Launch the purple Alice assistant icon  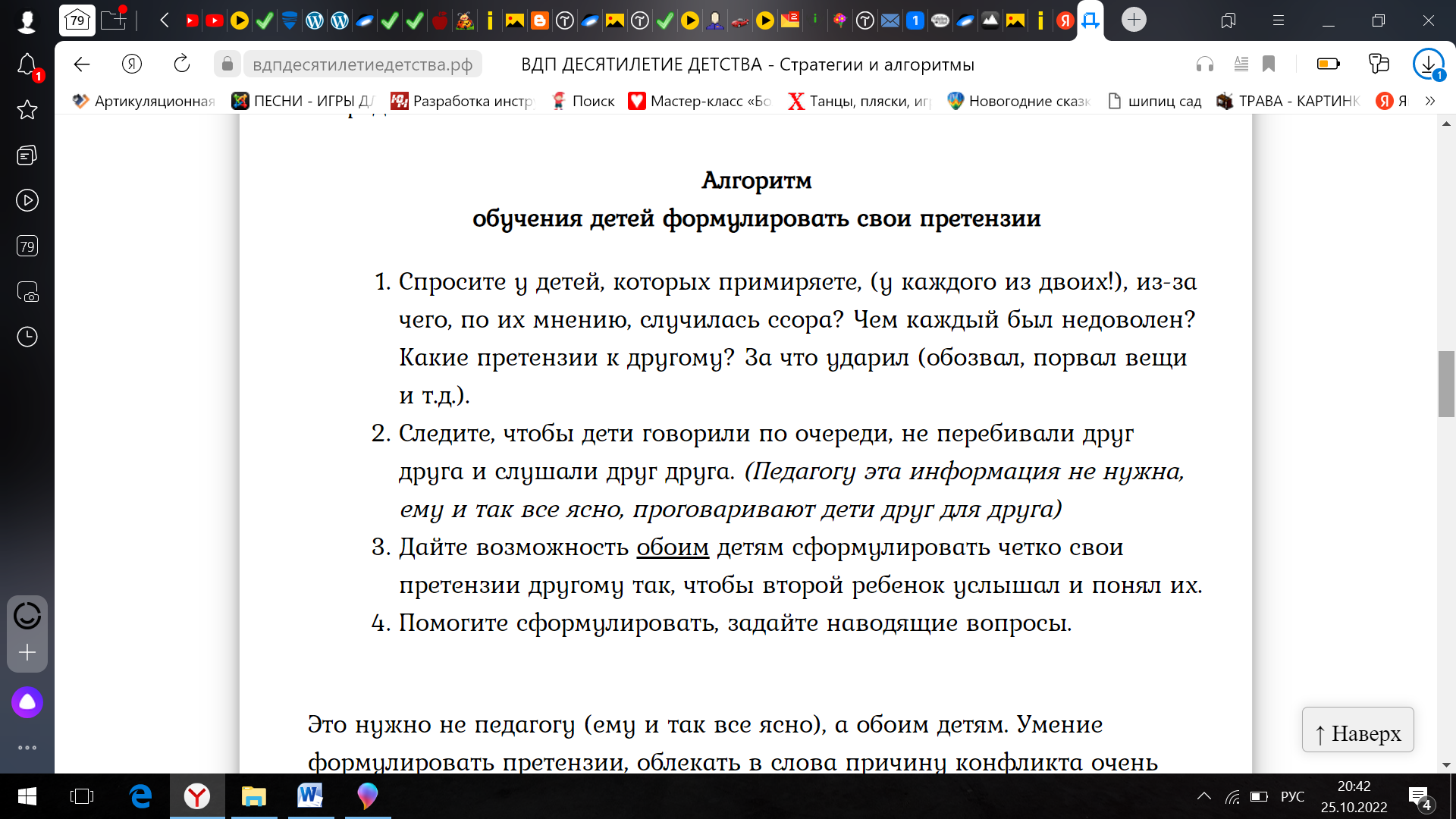27,702
